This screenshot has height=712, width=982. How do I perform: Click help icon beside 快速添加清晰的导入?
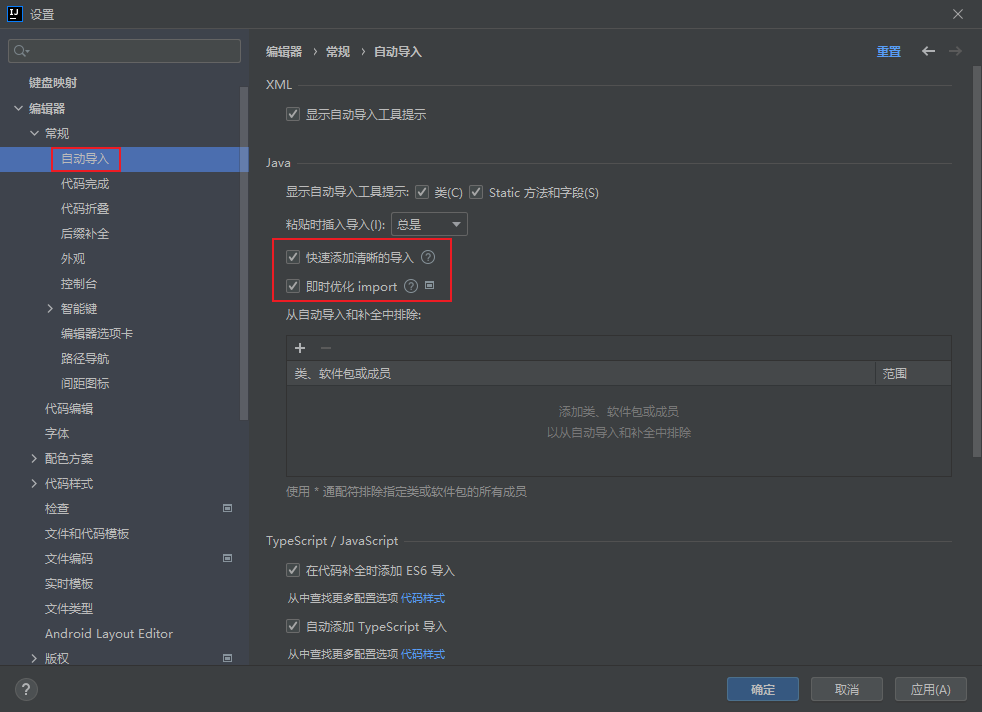point(428,256)
